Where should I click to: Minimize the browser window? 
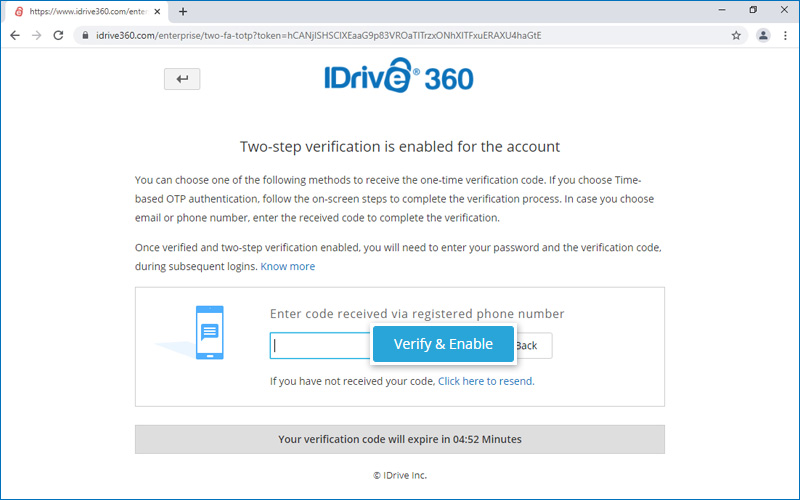722,10
